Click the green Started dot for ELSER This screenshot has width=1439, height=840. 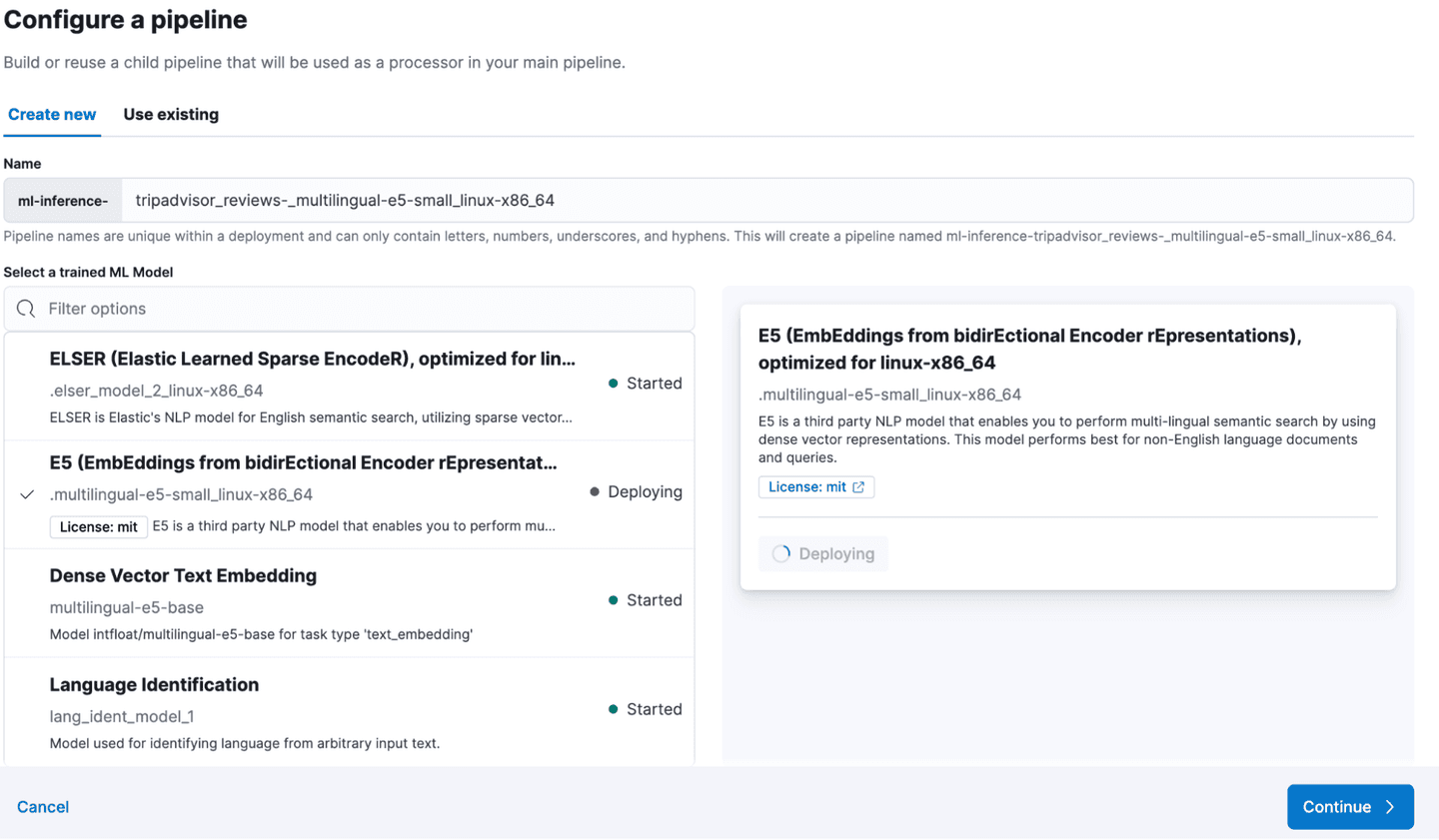pyautogui.click(x=614, y=384)
